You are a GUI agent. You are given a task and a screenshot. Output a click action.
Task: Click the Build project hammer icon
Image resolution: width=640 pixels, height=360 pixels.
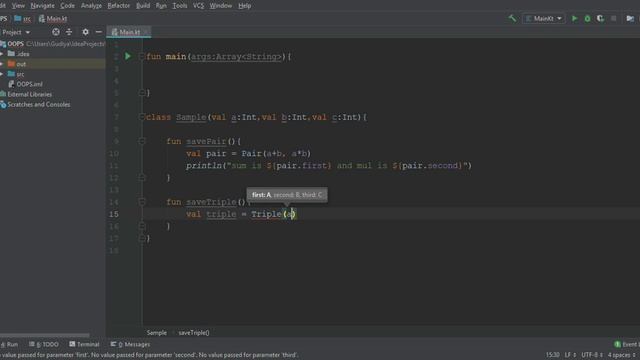tap(512, 18)
